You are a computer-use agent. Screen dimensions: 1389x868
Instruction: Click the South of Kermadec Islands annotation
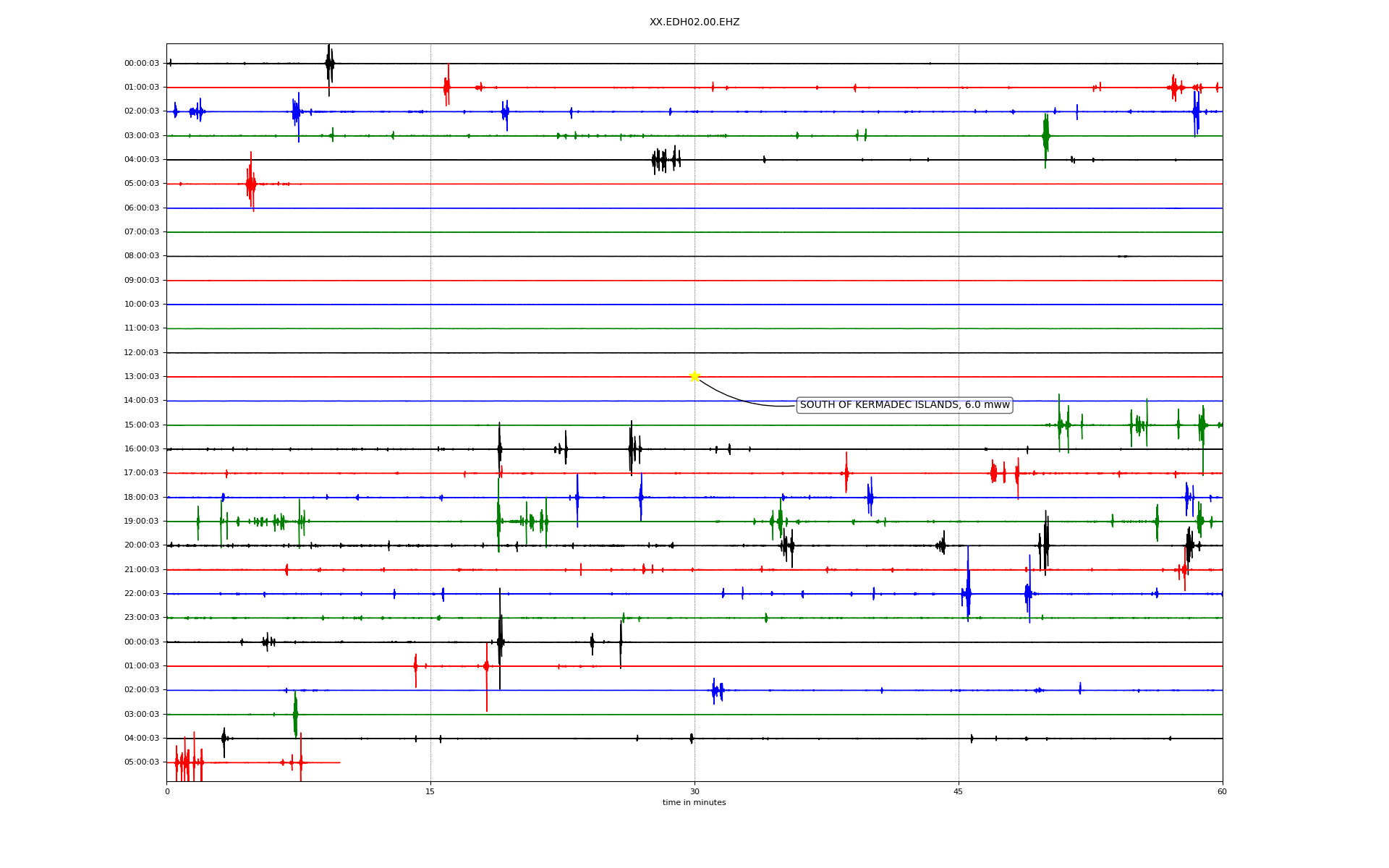click(x=904, y=405)
